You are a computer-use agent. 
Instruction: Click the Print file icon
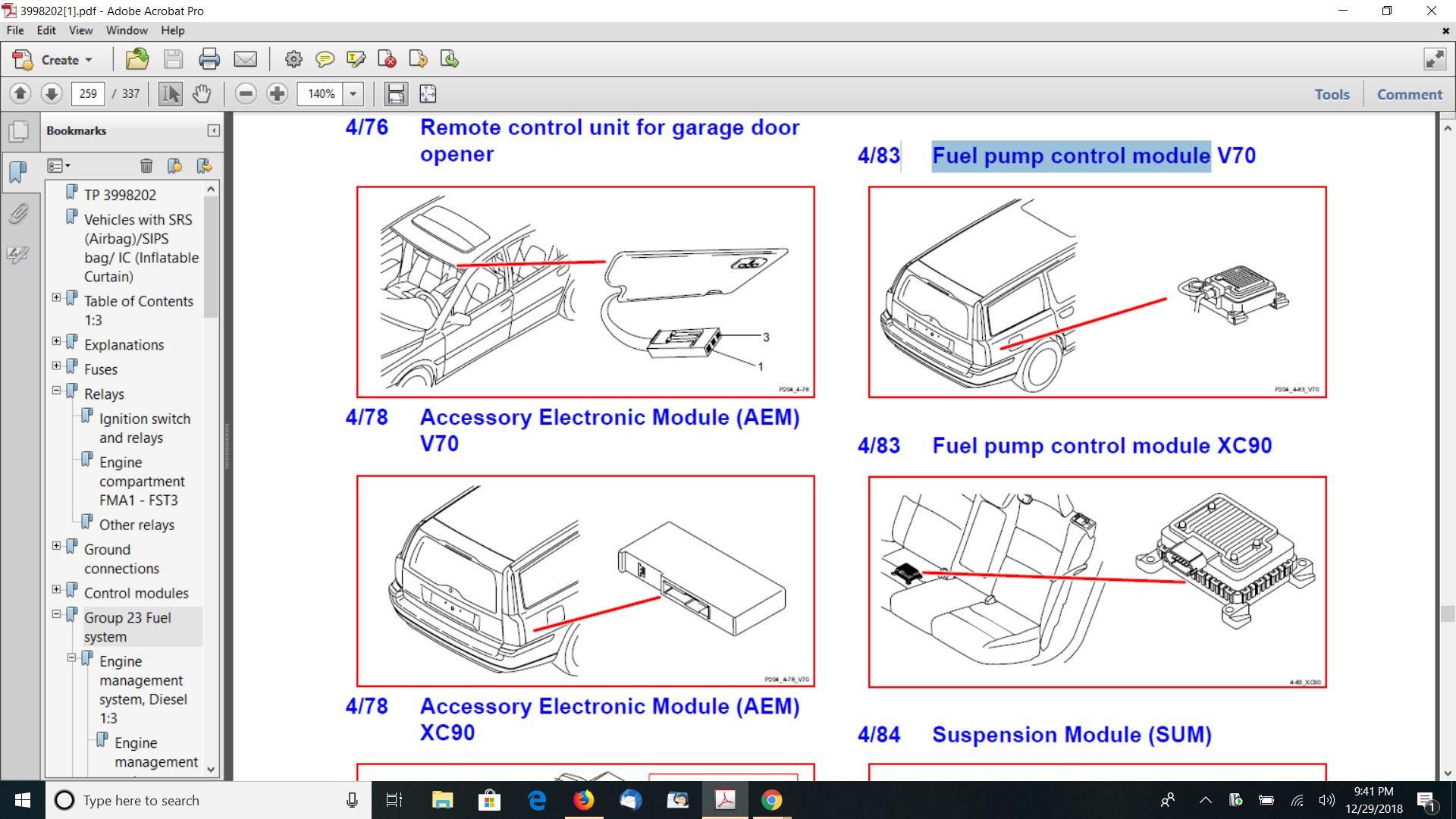tap(209, 59)
